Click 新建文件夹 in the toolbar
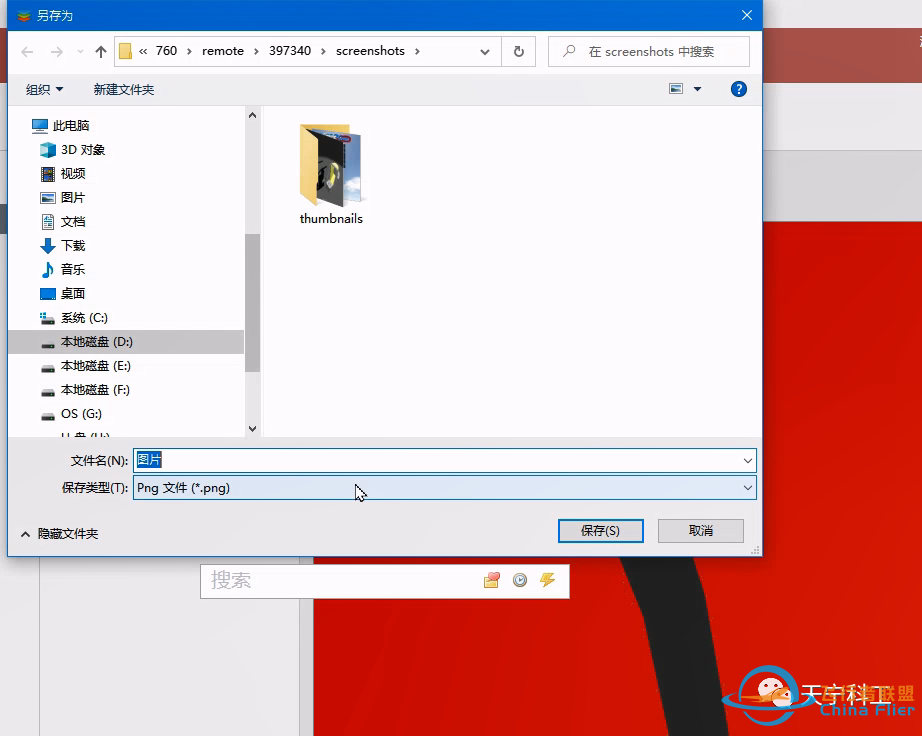This screenshot has width=922, height=736. point(124,90)
